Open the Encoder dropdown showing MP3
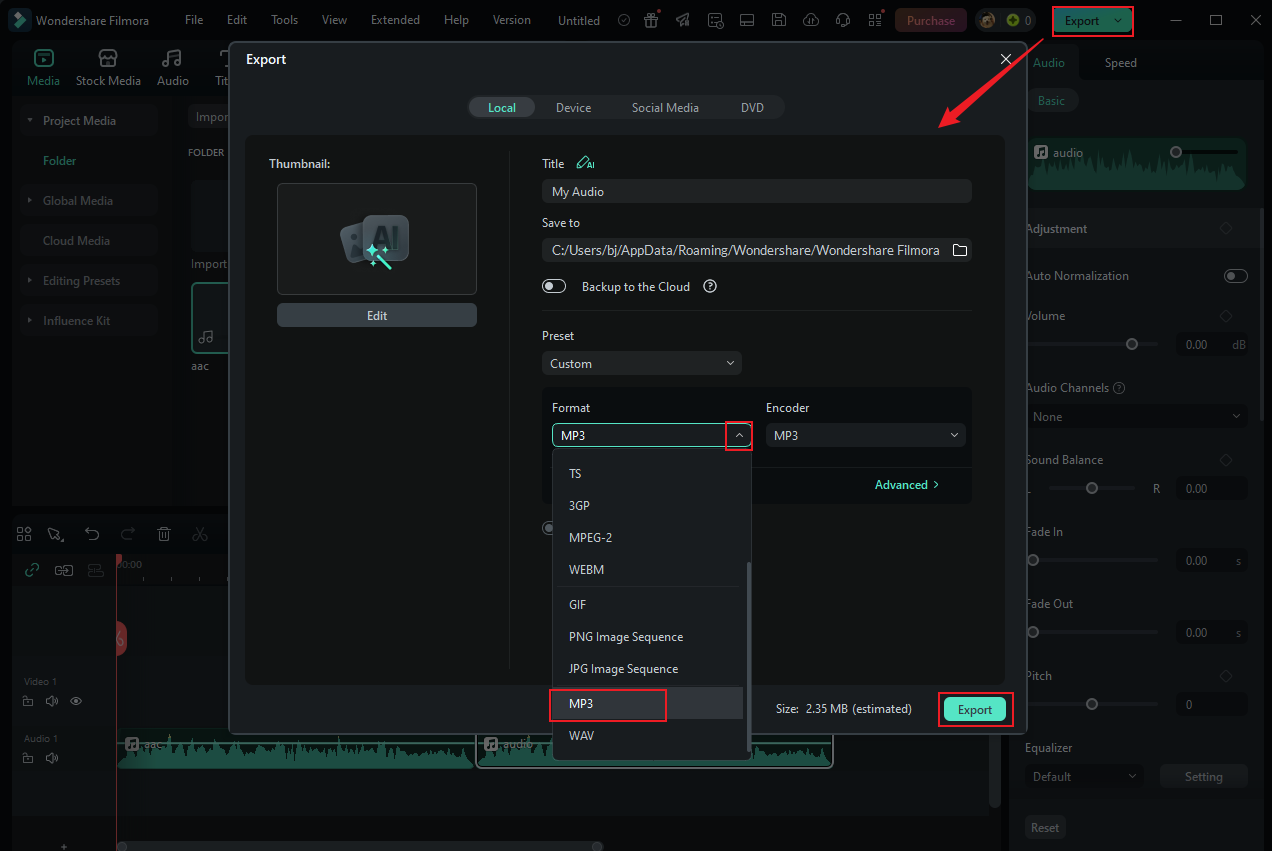 tap(865, 435)
